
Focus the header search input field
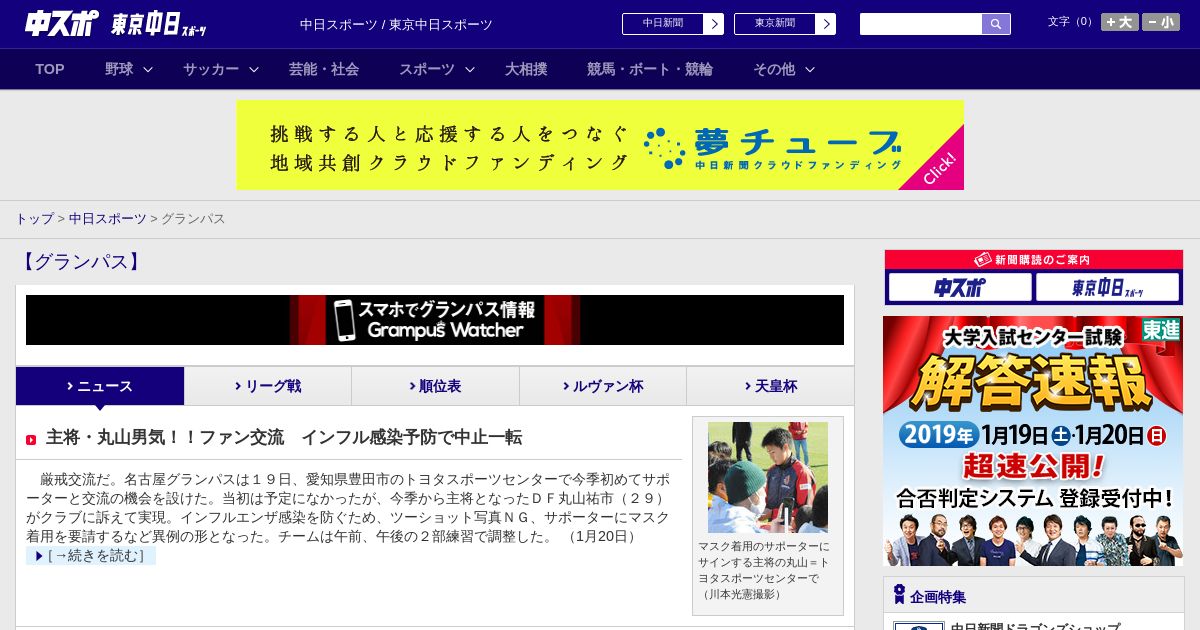pyautogui.click(x=921, y=24)
